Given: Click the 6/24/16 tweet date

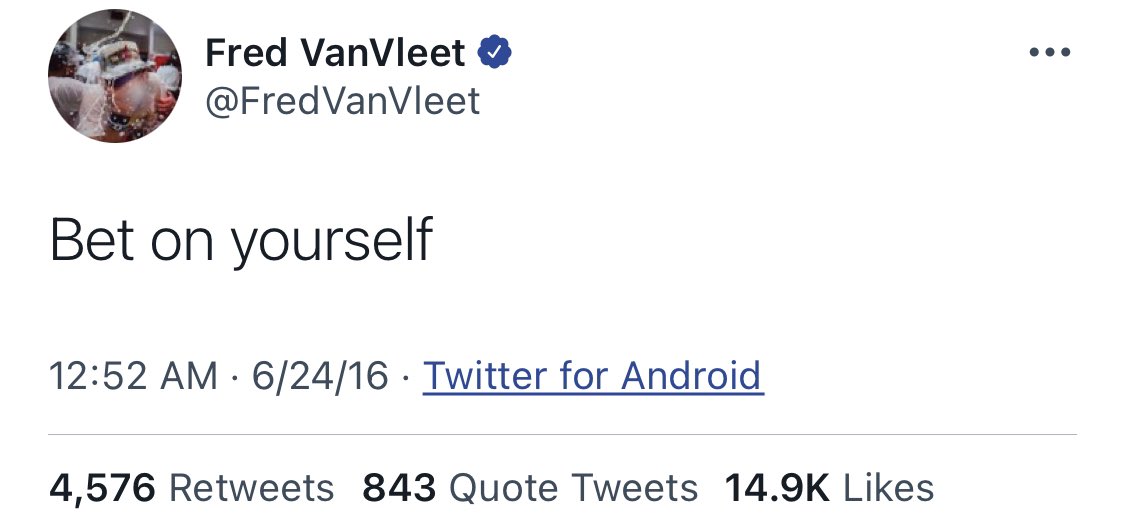Looking at the screenshot, I should (x=320, y=376).
